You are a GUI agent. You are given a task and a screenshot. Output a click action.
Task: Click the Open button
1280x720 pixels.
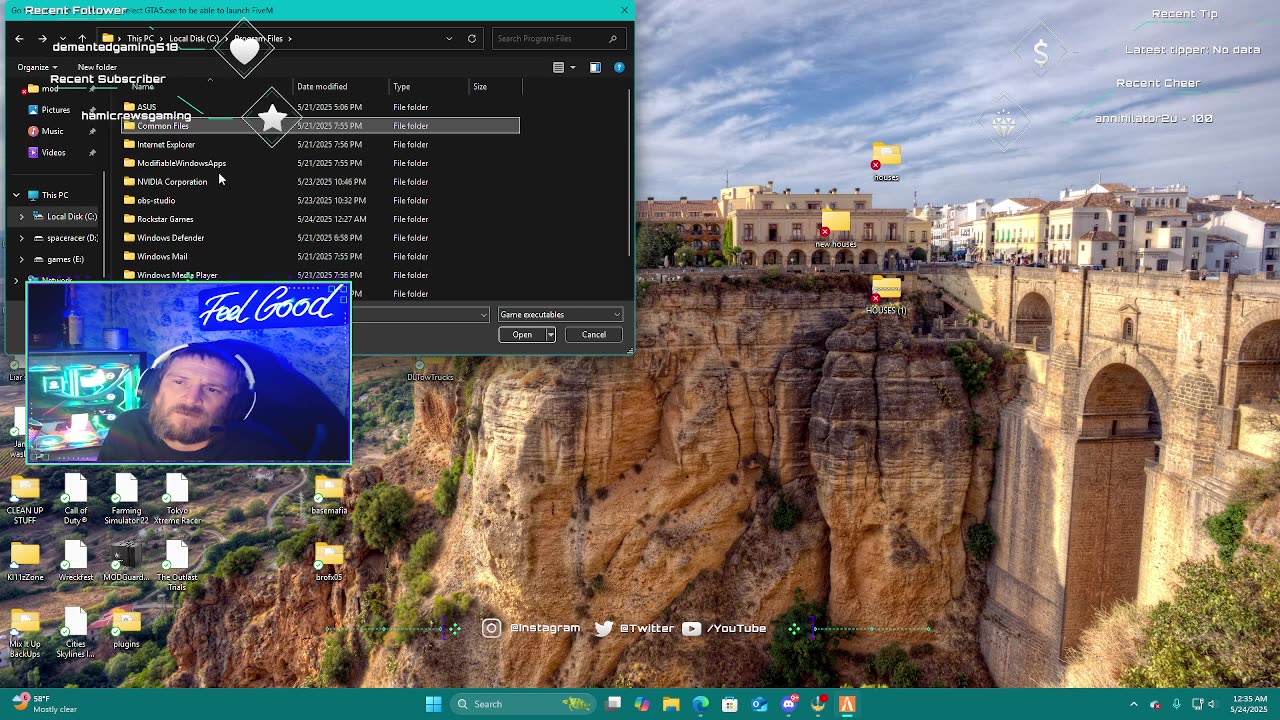[522, 335]
